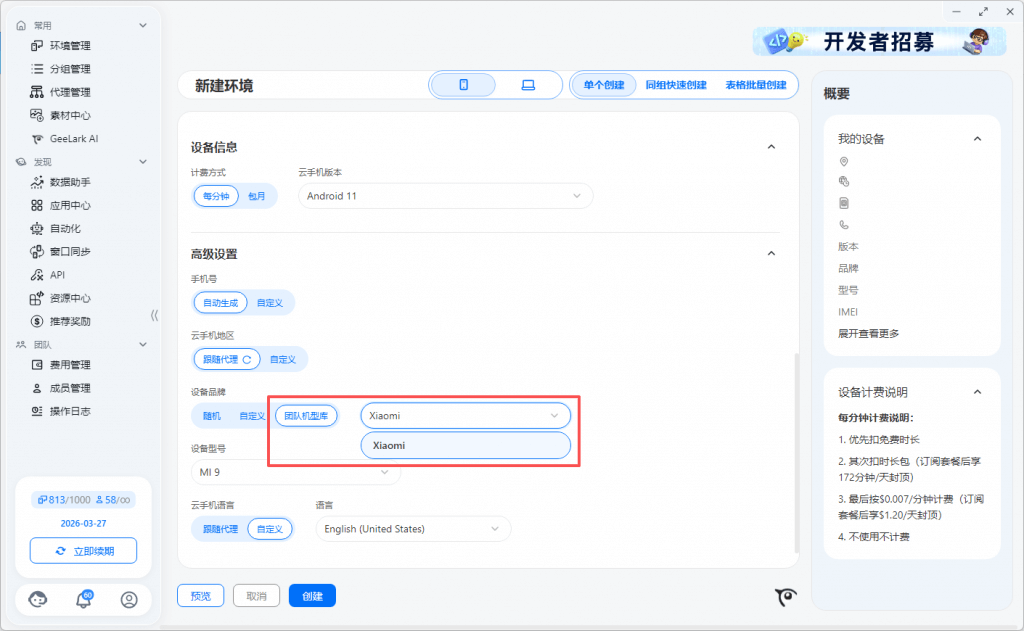Click the customer support face icon
Screen dimensions: 1024x631
coord(38,600)
